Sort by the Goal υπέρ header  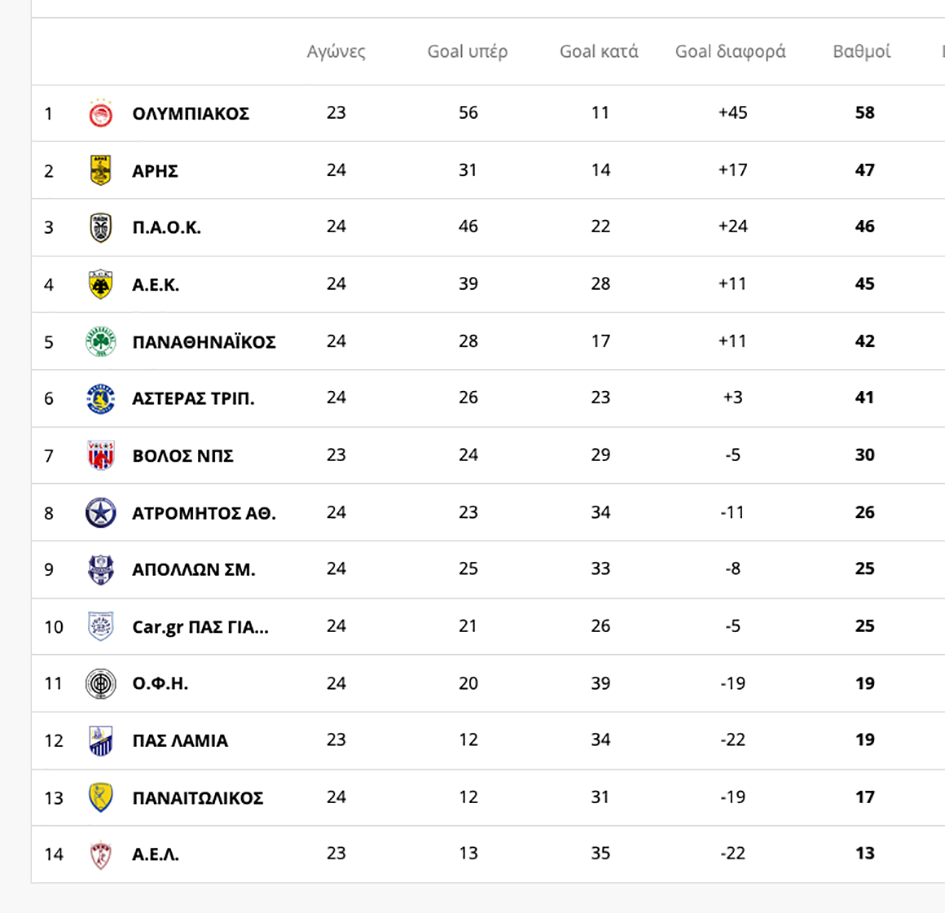pyautogui.click(x=468, y=52)
